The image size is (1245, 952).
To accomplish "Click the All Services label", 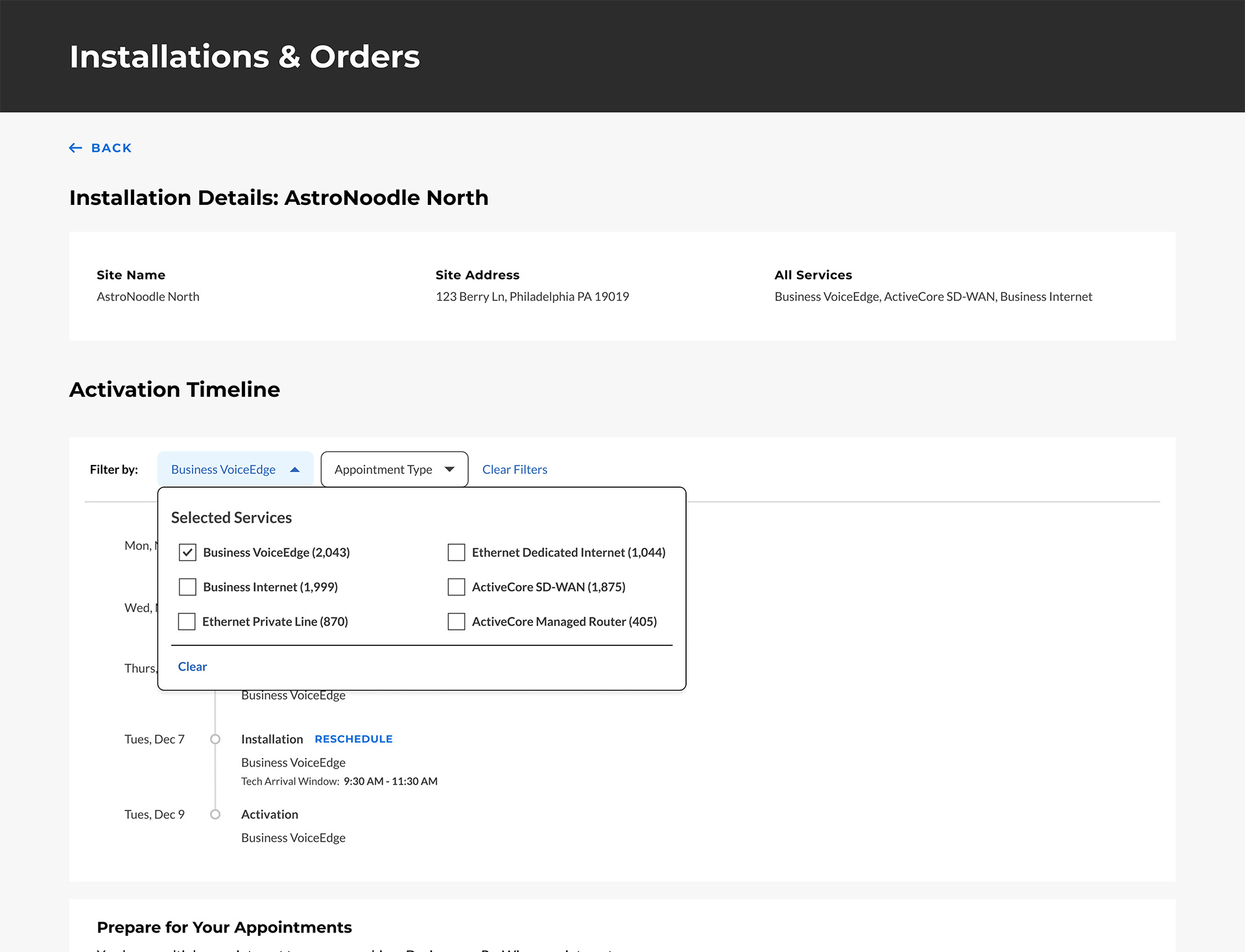I will [813, 275].
